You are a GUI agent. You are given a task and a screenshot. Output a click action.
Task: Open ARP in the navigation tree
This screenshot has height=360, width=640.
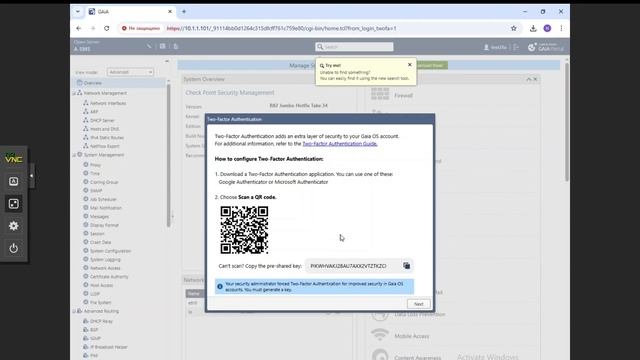[x=94, y=112]
